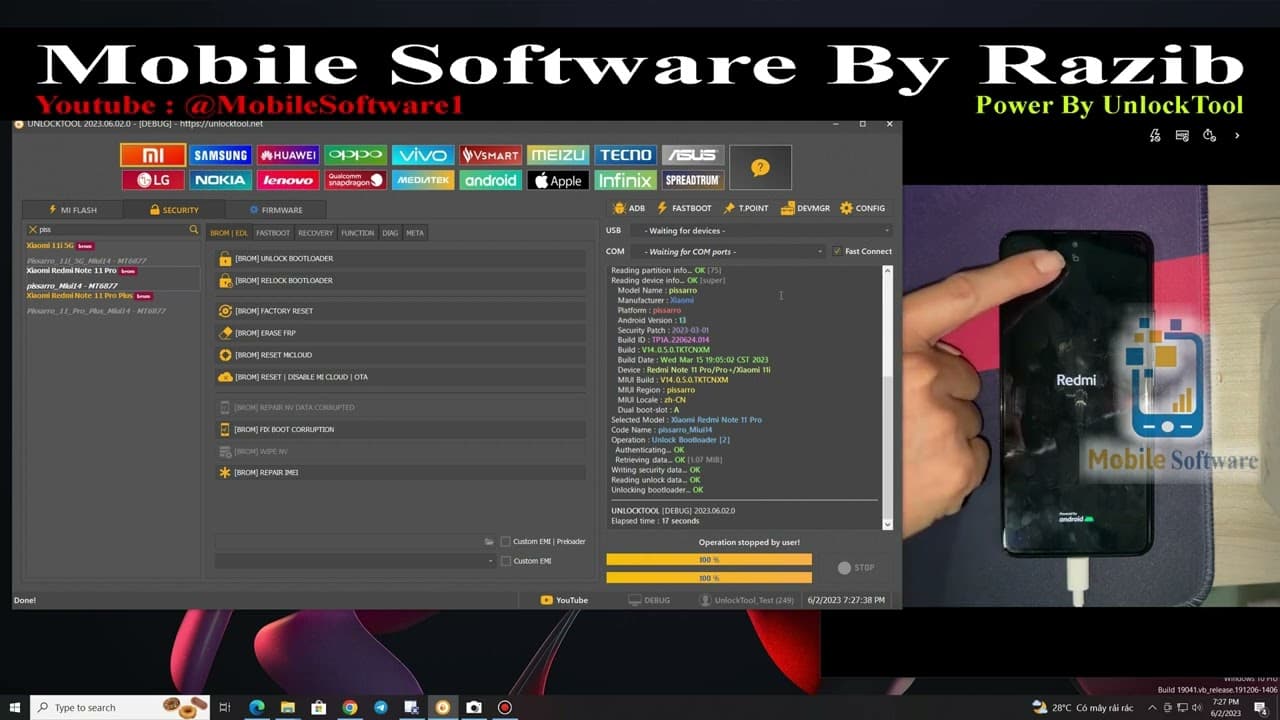Open the Huawei brand section

coord(288,155)
